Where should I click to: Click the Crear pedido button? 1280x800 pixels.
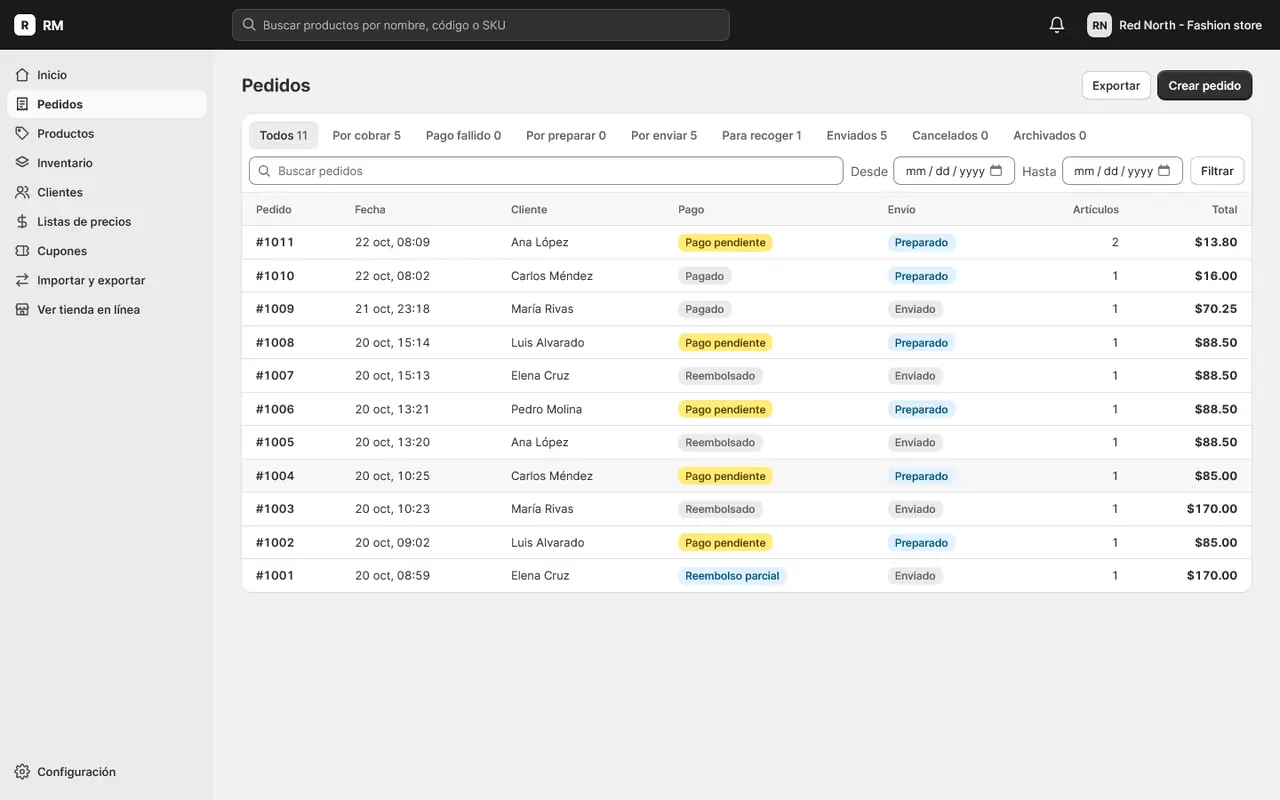click(1205, 86)
